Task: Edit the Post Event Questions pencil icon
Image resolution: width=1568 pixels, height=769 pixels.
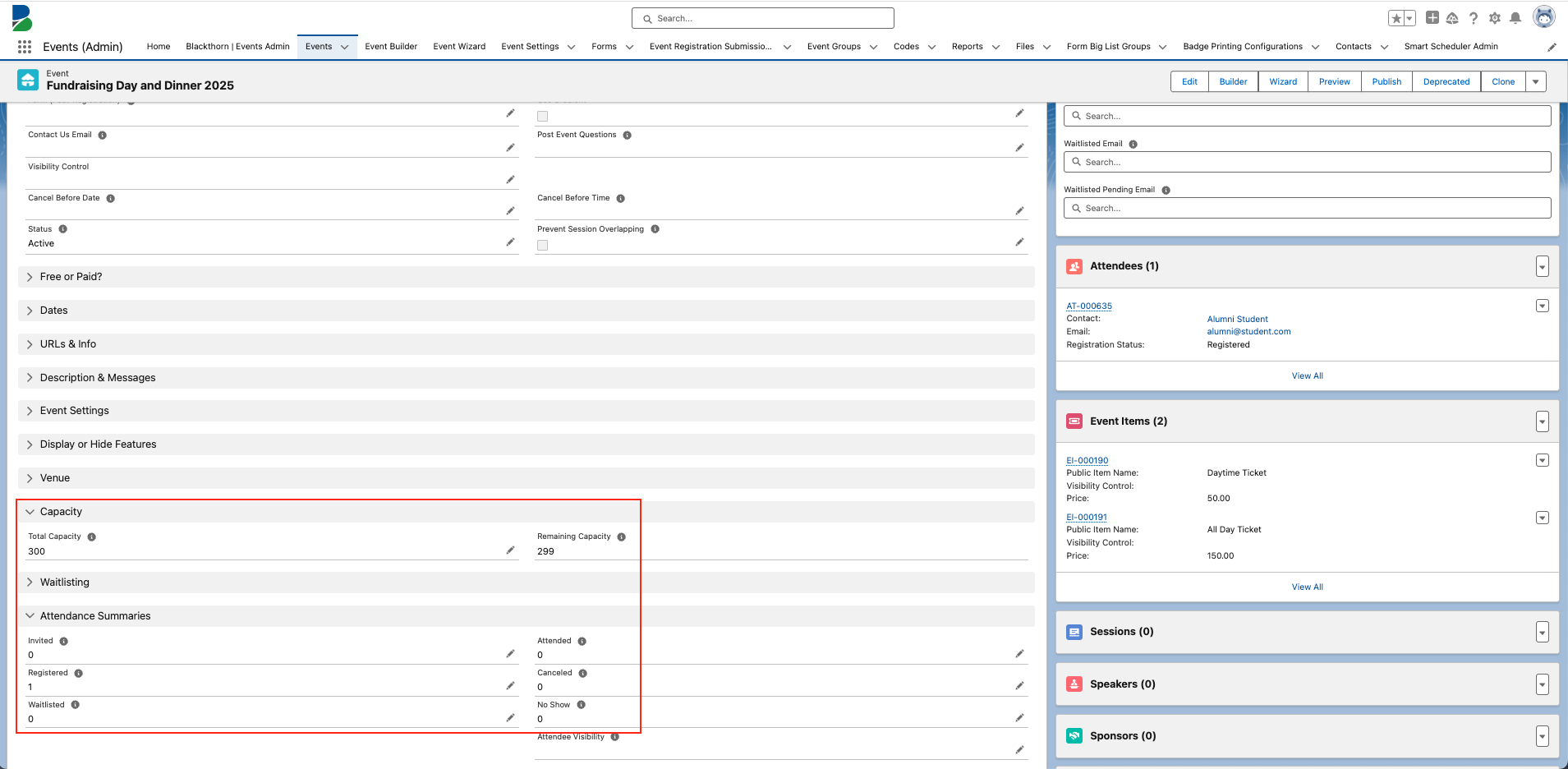Action: [x=1019, y=148]
